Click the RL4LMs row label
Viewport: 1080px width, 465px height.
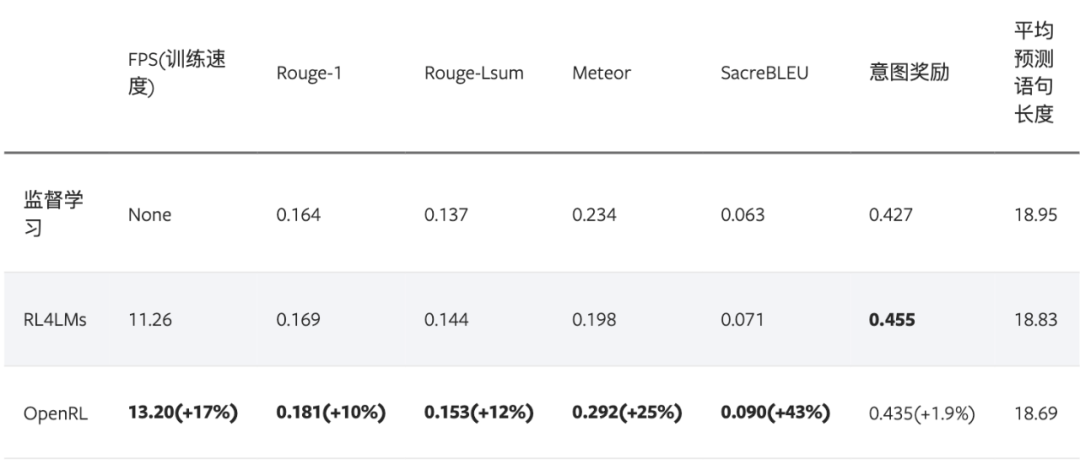coord(55,320)
